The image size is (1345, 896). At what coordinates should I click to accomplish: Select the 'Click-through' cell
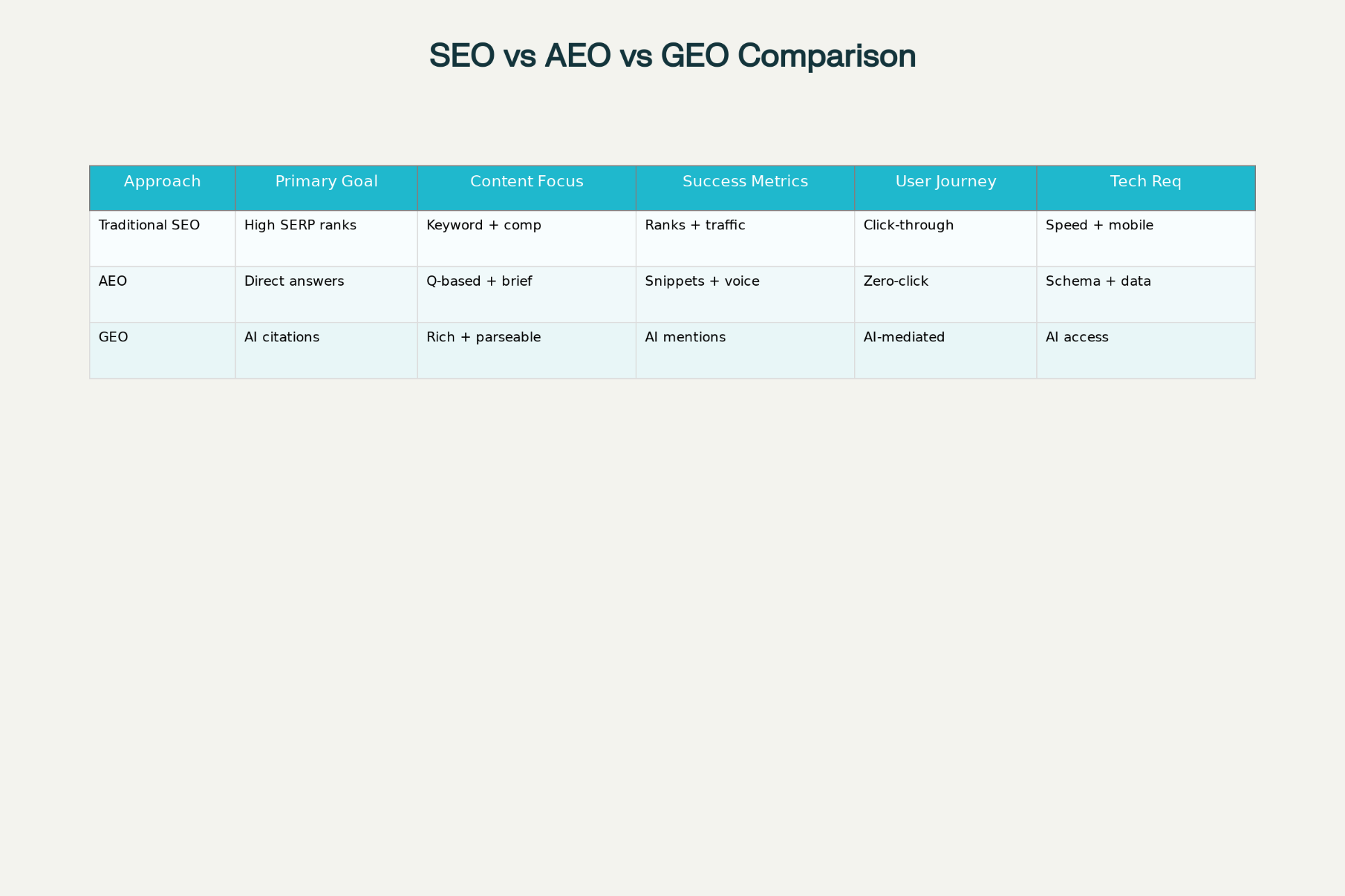[x=908, y=225]
